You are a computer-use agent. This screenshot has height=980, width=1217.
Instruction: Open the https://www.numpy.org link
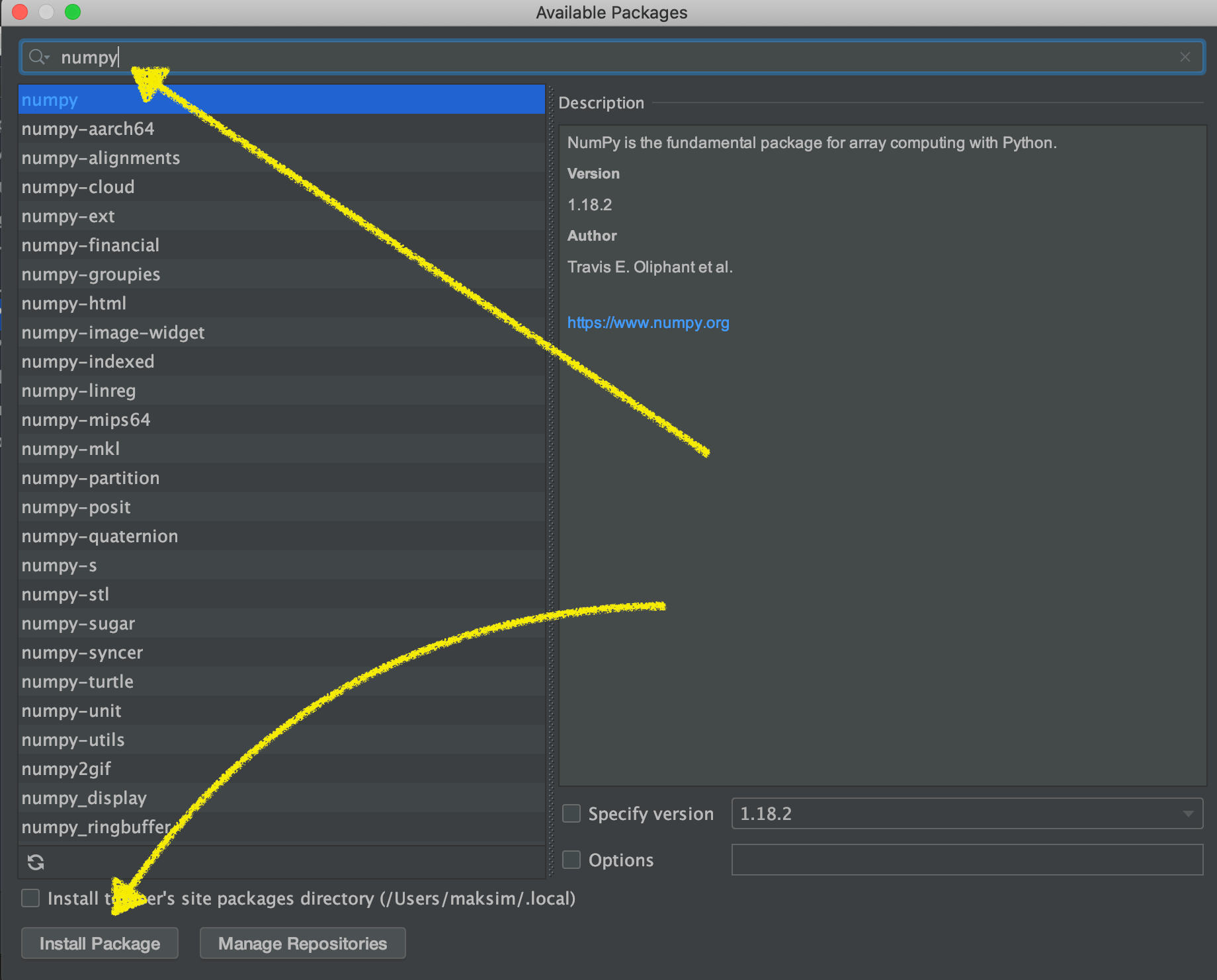pos(648,323)
